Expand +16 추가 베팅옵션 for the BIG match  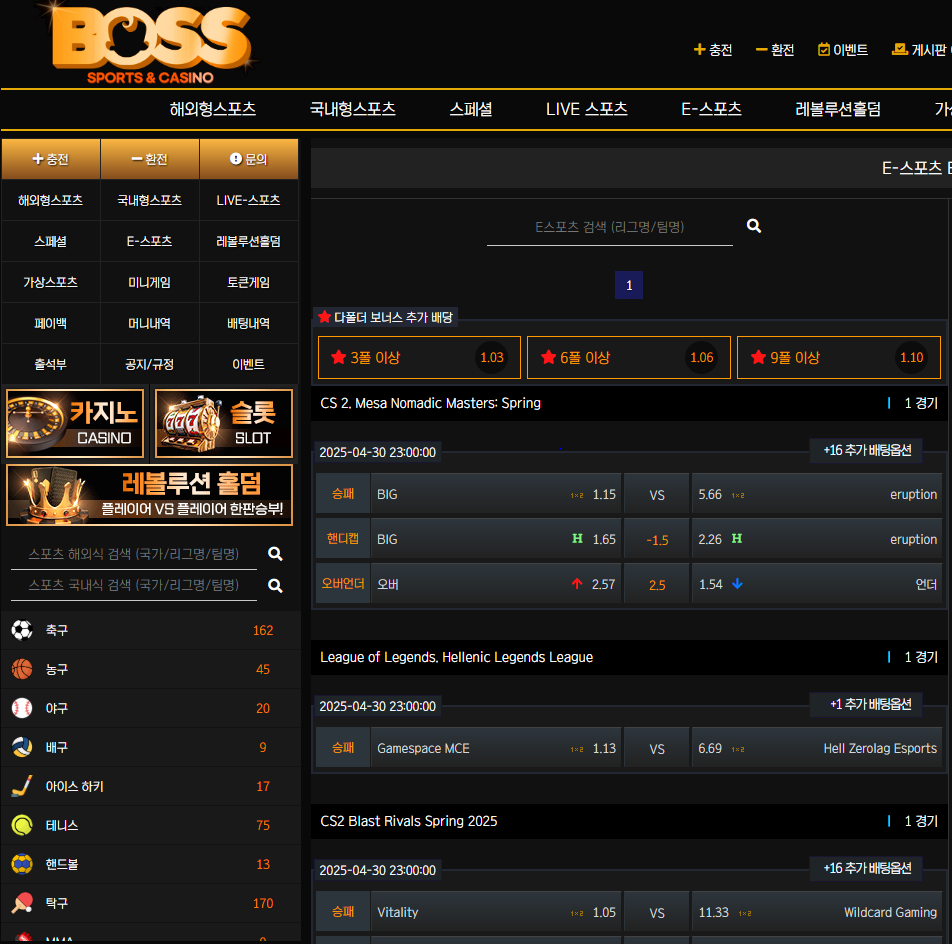point(866,450)
